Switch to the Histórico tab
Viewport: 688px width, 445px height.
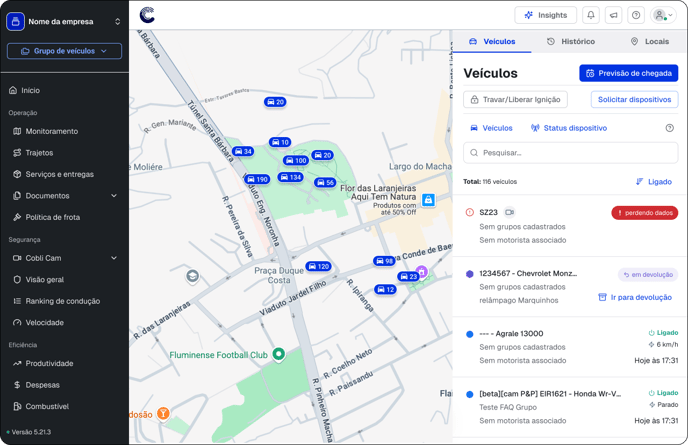tap(570, 41)
